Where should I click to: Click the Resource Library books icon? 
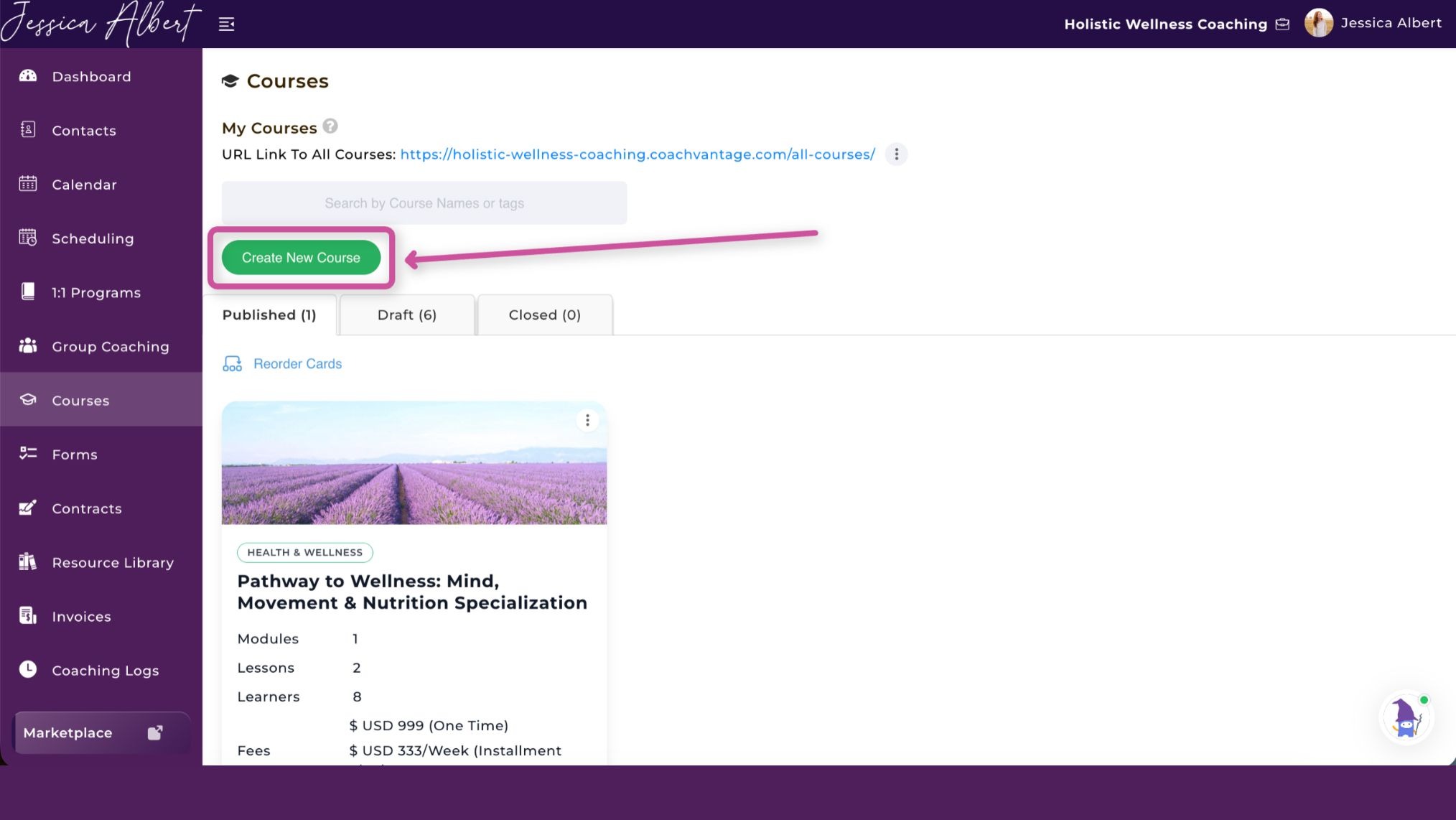point(28,562)
